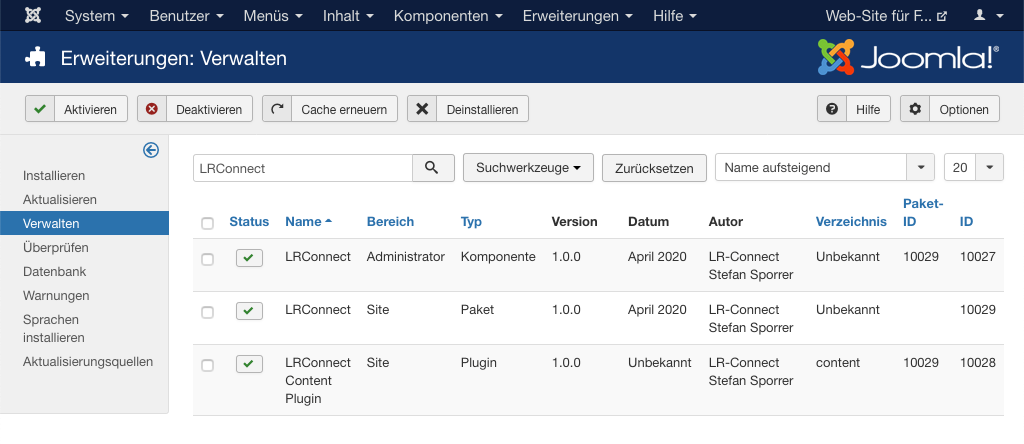
Task: Sort table by Verzeichnis column
Action: coord(851,221)
